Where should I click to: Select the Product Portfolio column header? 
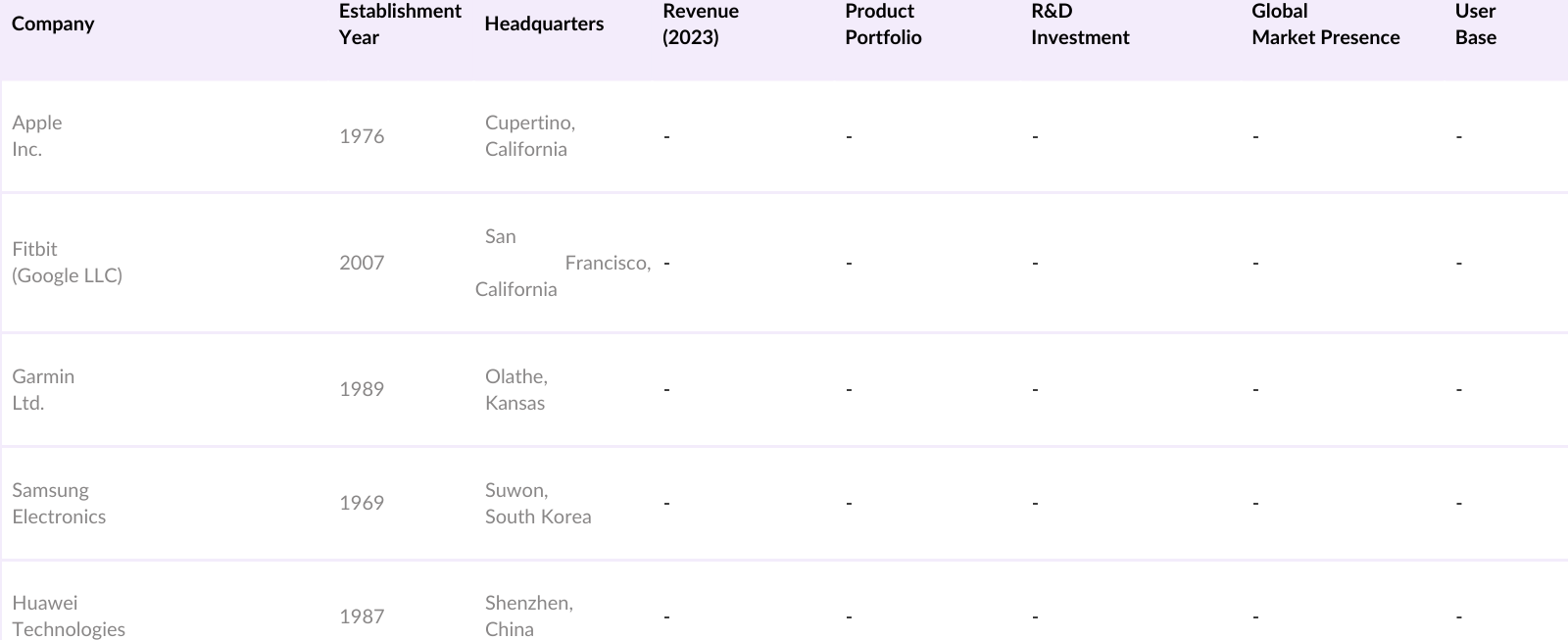pos(882,24)
